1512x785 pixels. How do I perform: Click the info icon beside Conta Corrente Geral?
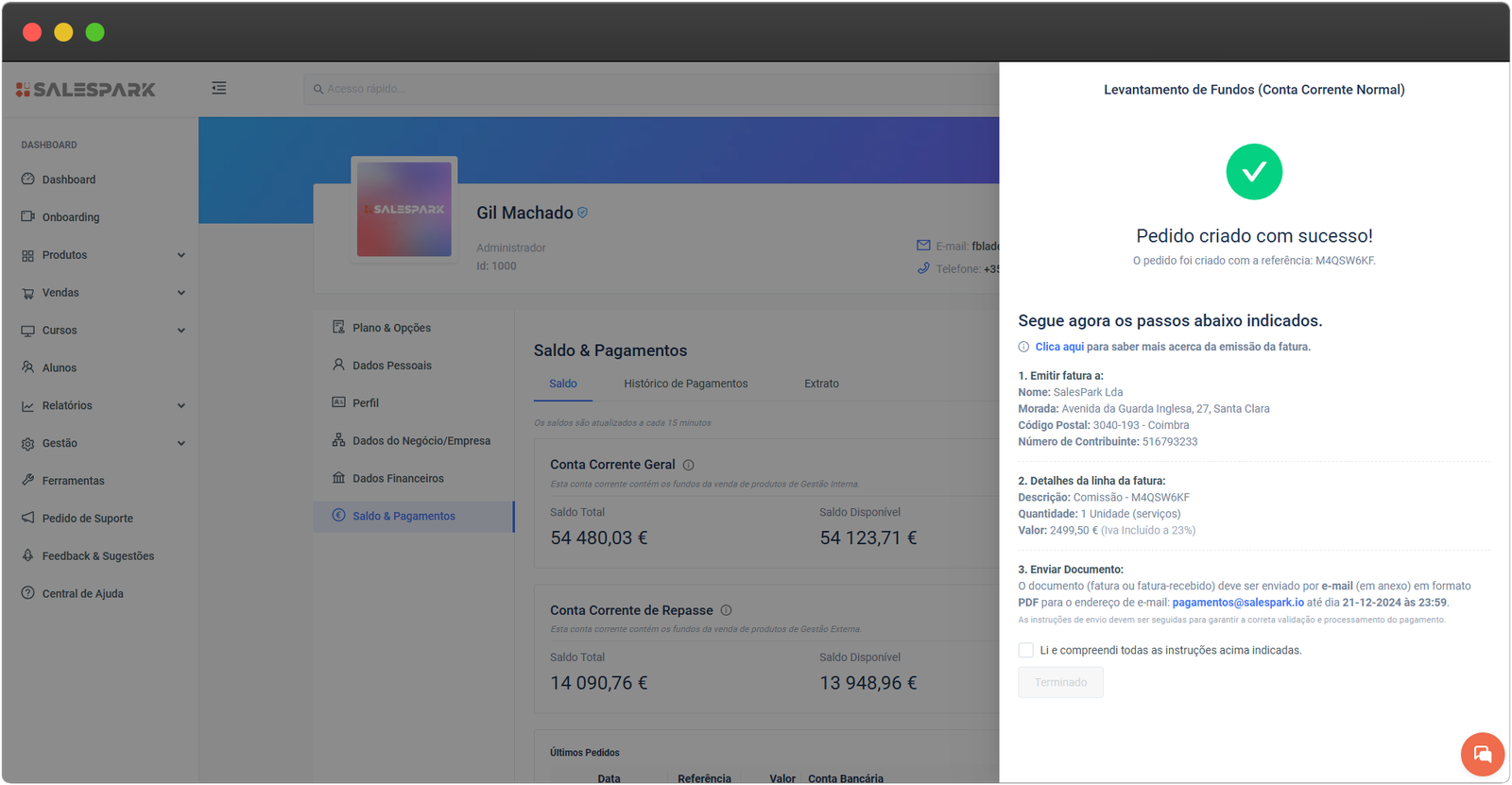pos(689,465)
